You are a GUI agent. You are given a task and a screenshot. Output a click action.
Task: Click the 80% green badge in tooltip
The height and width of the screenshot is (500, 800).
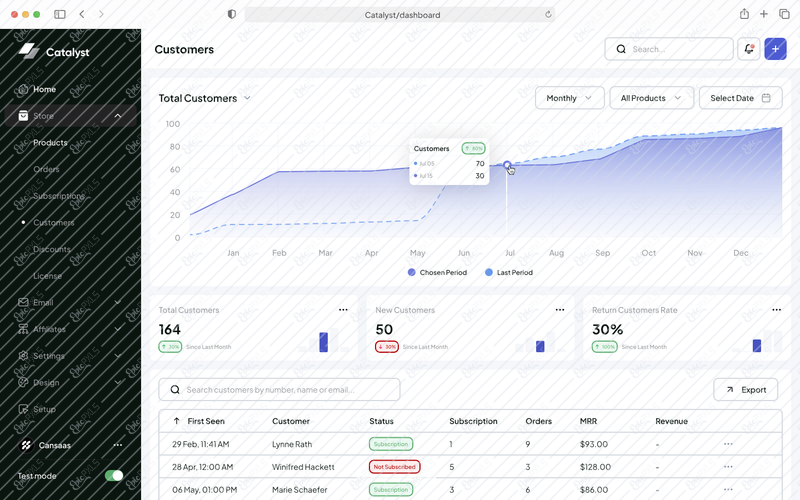point(473,148)
